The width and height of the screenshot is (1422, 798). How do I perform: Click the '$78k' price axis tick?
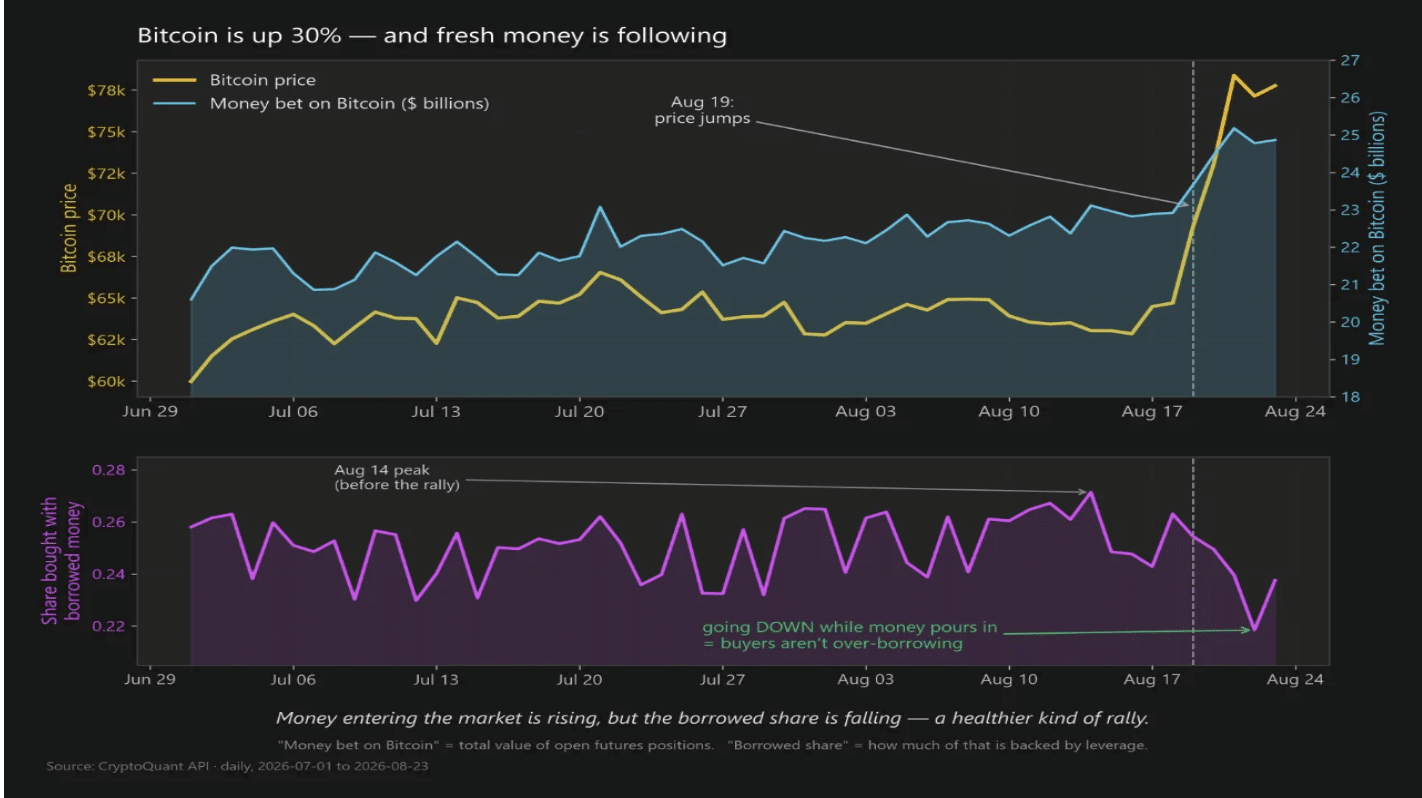tap(106, 90)
